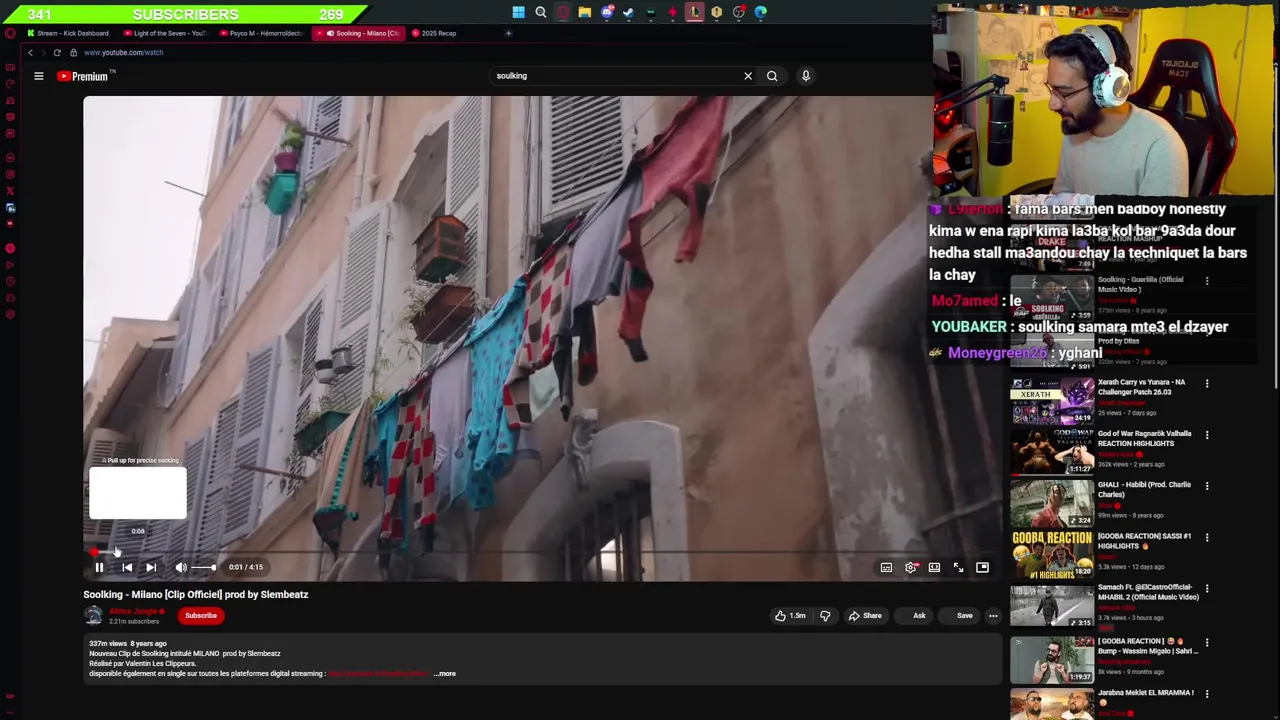This screenshot has height=720, width=1280.
Task: Open Microsoft Edge from the taskbar
Action: click(761, 12)
